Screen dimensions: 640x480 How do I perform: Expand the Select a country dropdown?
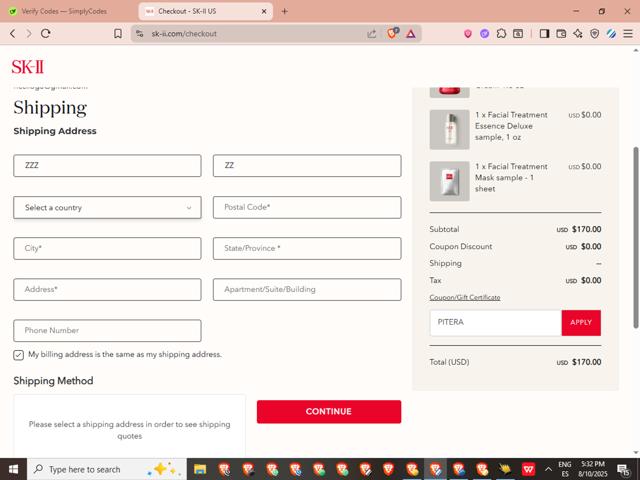[x=107, y=207]
